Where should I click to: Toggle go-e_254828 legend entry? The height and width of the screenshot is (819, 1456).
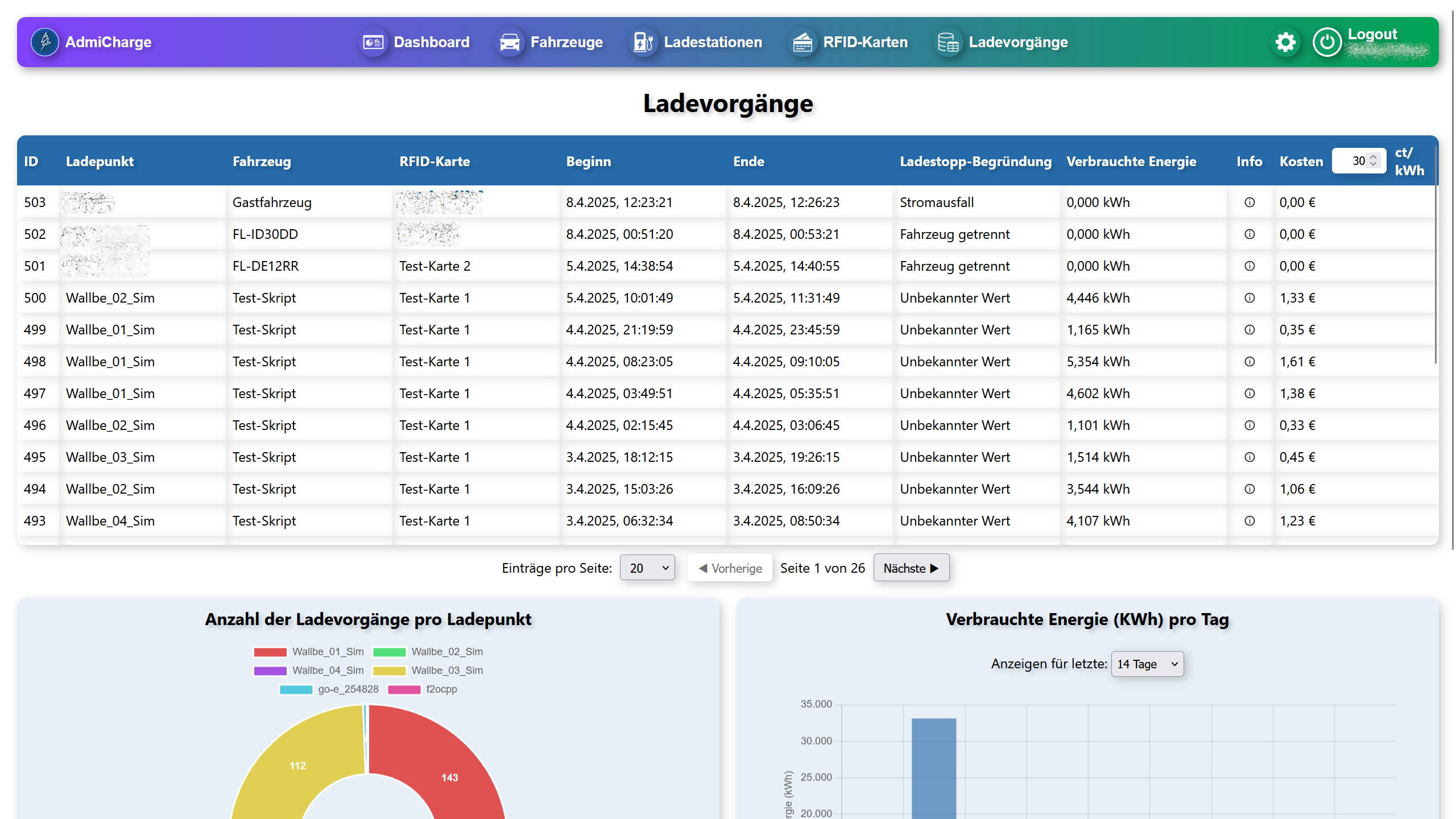click(x=348, y=689)
